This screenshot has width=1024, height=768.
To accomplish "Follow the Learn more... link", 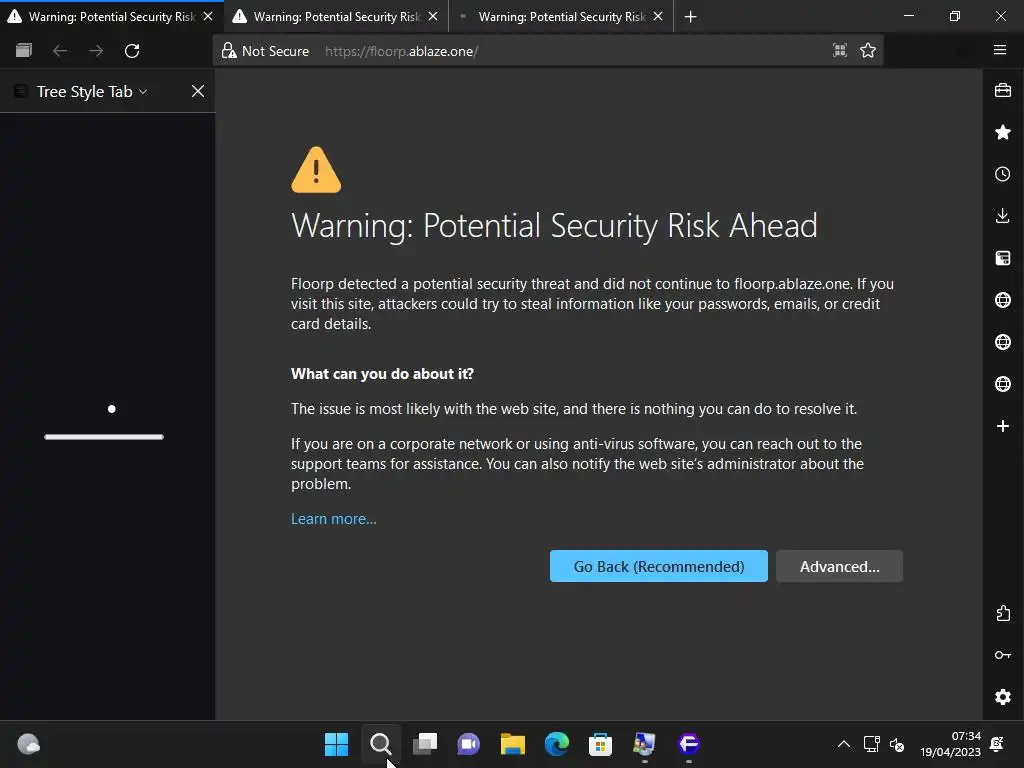I will pos(334,519).
